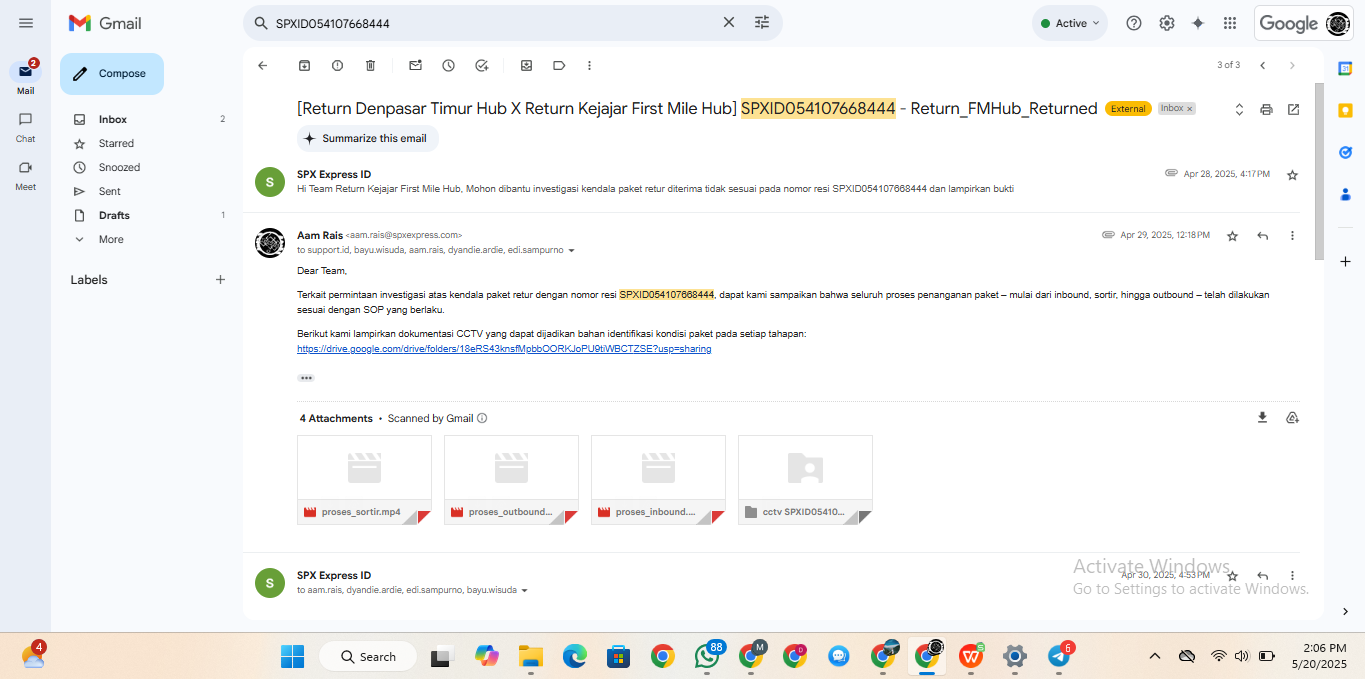The width and height of the screenshot is (1365, 679).
Task: Open attachment scan info icon
Action: point(482,418)
